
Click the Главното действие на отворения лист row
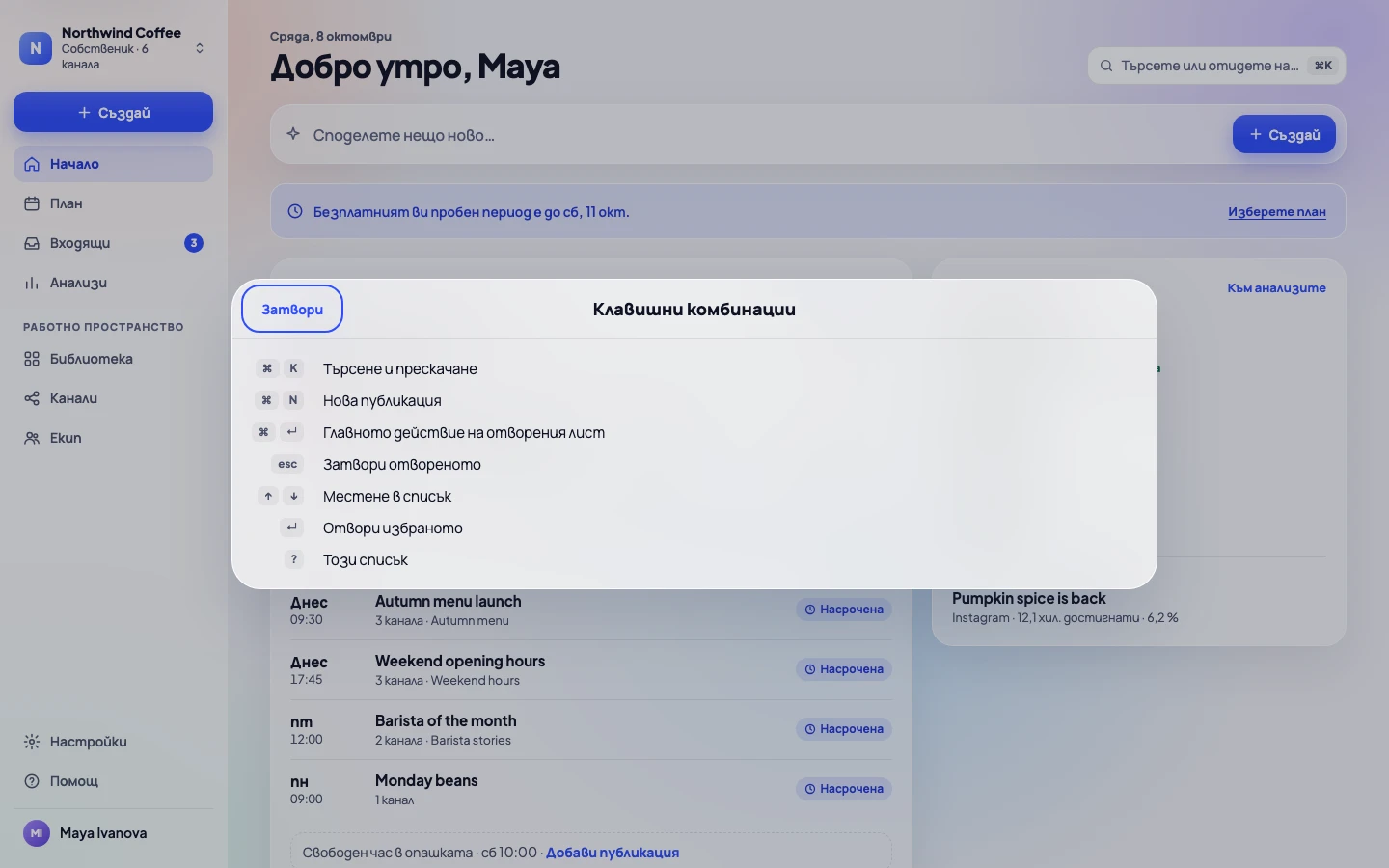(694, 432)
